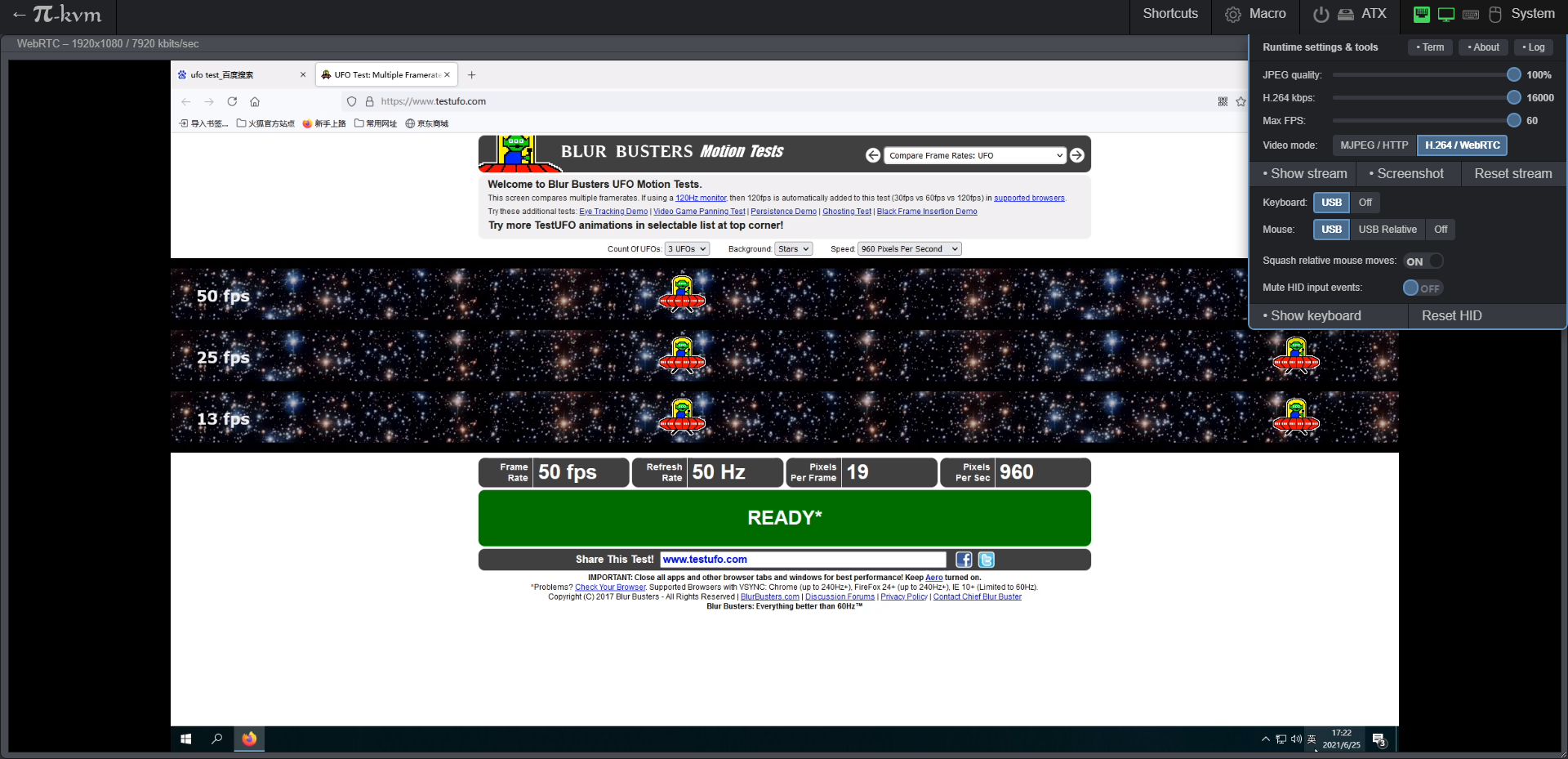The width and height of the screenshot is (1568, 759).
Task: Click the ATX hard drive icon
Action: [1346, 15]
